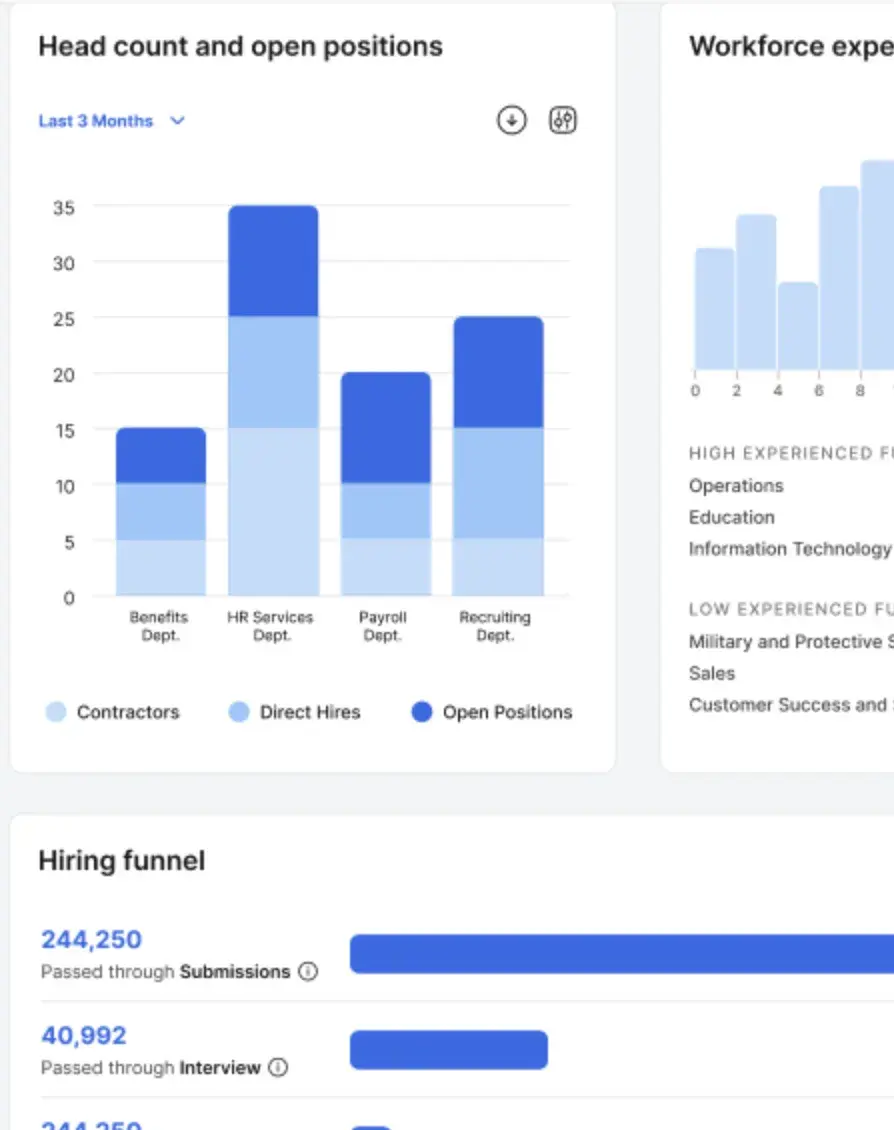Select the Head count and open positions title
This screenshot has width=894, height=1130.
(240, 46)
